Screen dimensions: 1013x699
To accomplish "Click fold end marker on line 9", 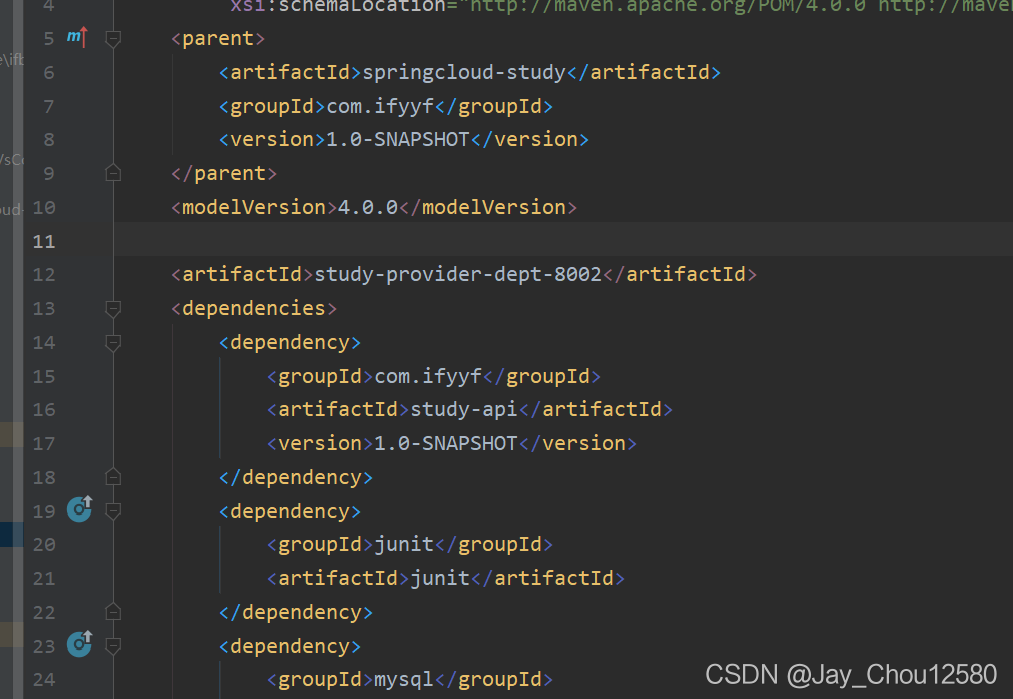I will [x=113, y=172].
